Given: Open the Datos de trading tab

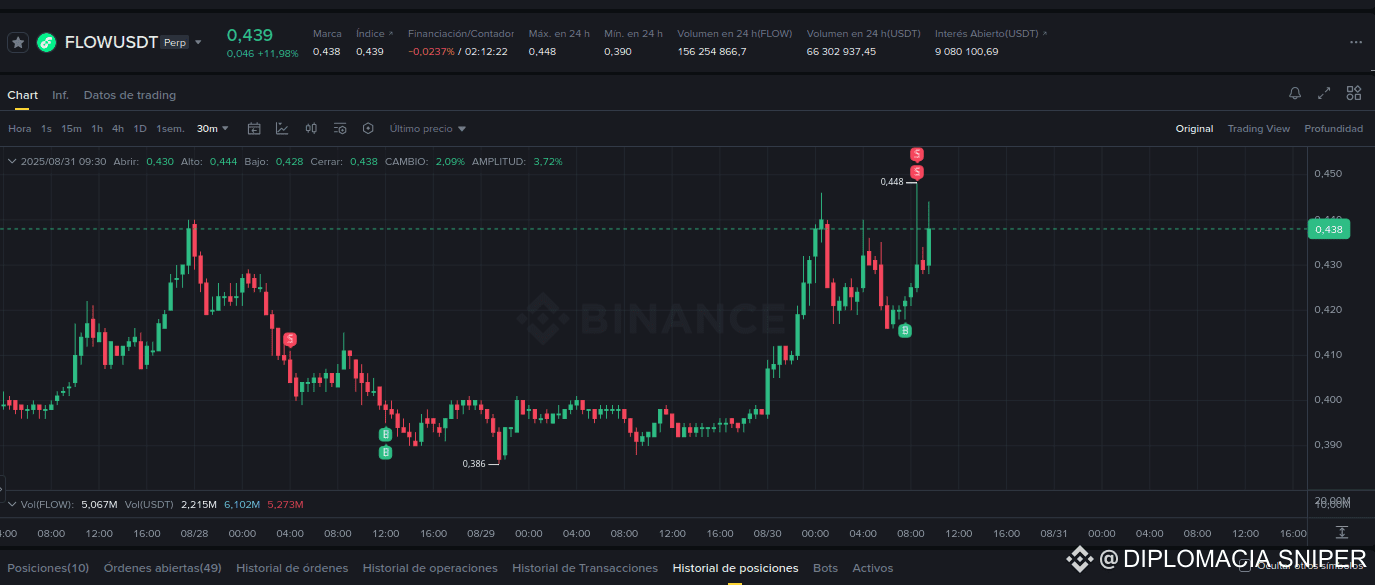Looking at the screenshot, I should point(130,95).
